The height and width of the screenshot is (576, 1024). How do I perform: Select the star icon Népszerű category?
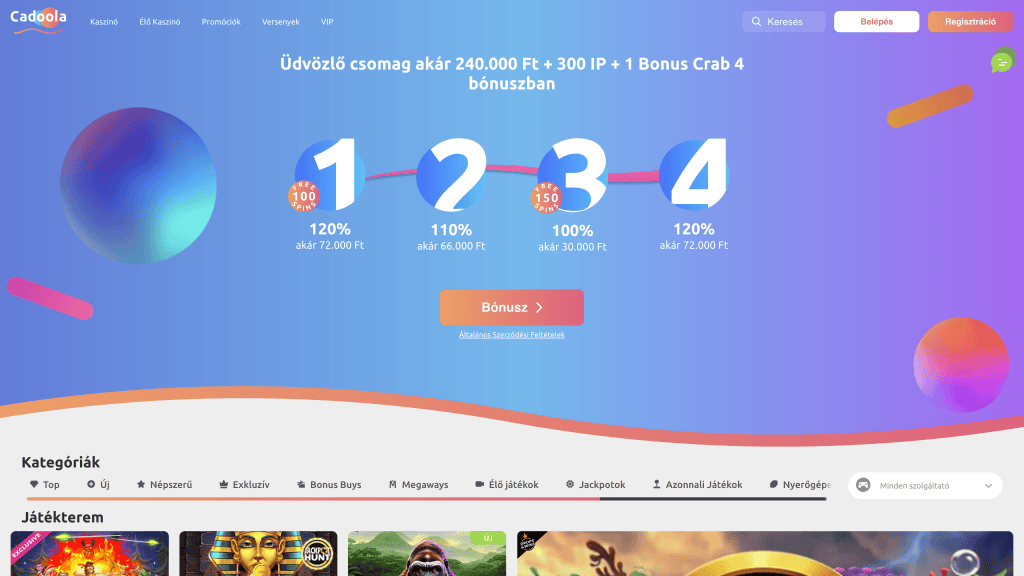[164, 485]
